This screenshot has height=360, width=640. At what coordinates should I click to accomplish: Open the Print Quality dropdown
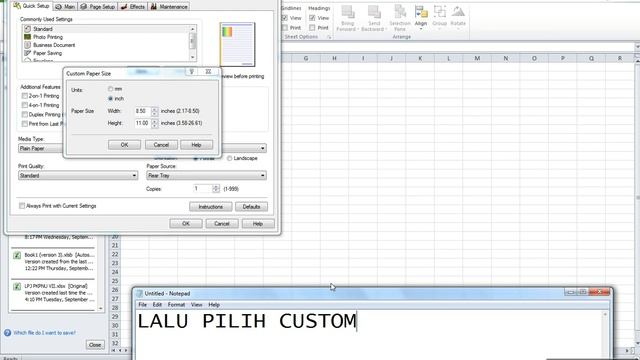pos(78,176)
